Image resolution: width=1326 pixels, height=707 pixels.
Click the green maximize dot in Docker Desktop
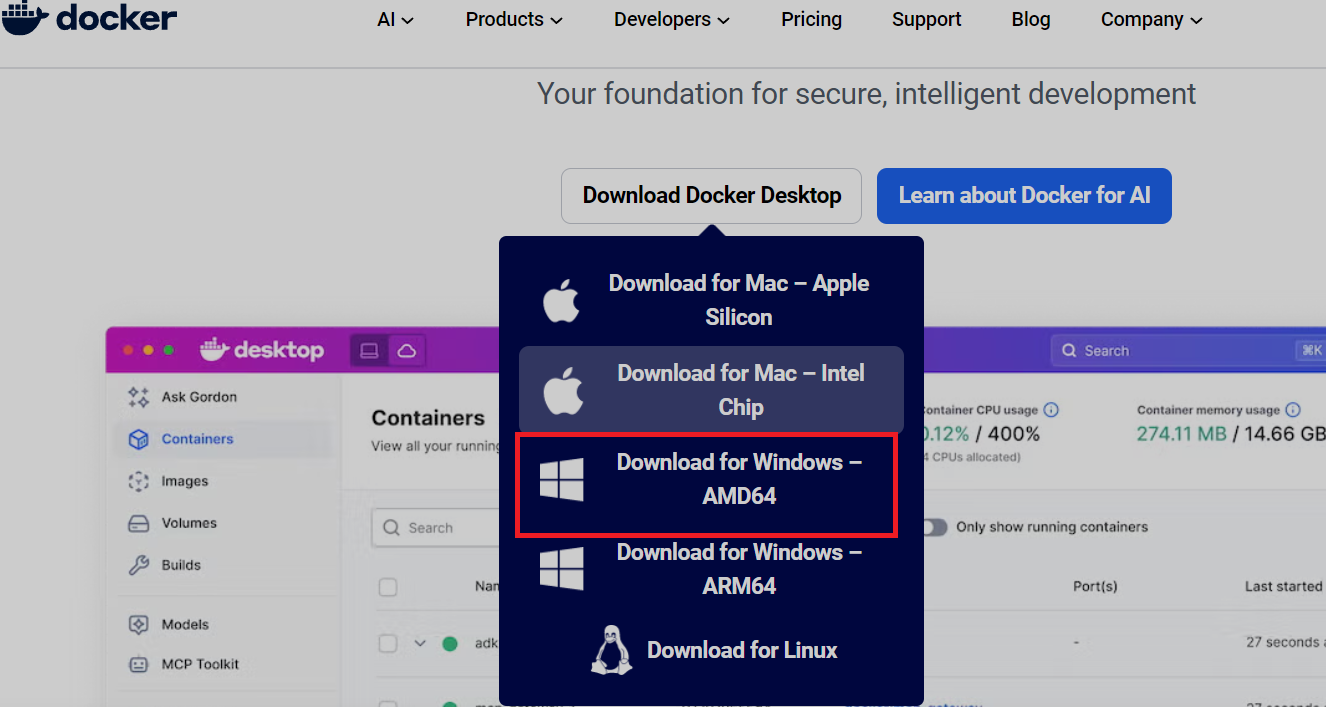(x=168, y=350)
